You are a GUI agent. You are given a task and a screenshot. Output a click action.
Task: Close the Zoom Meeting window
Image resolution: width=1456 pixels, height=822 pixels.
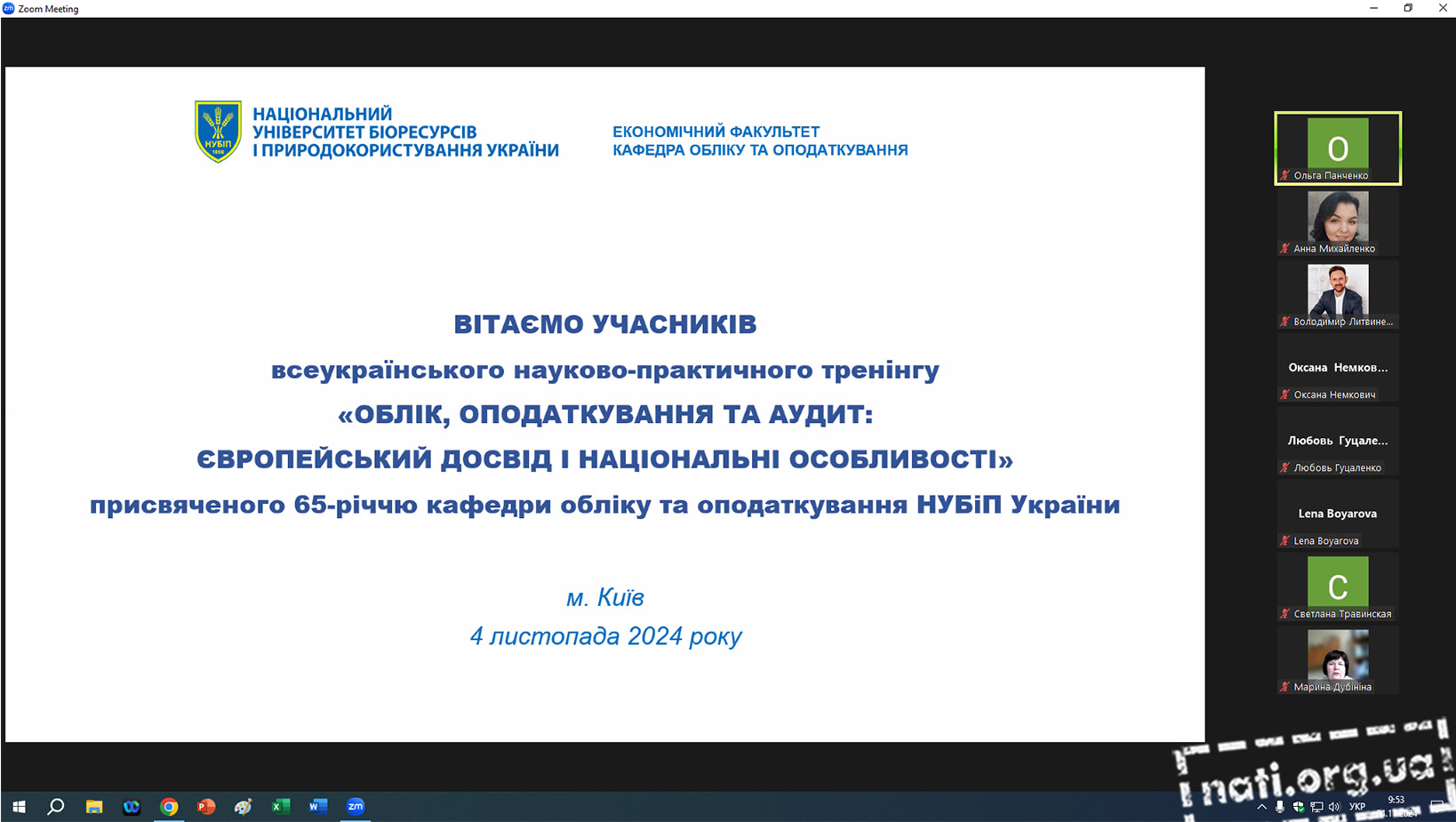click(x=1442, y=8)
